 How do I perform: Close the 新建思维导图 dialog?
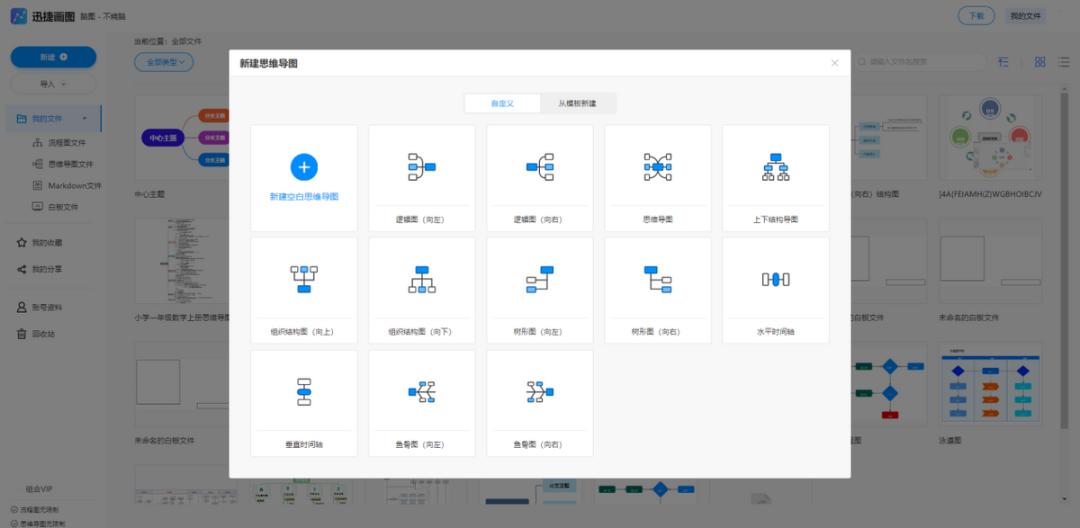835,63
